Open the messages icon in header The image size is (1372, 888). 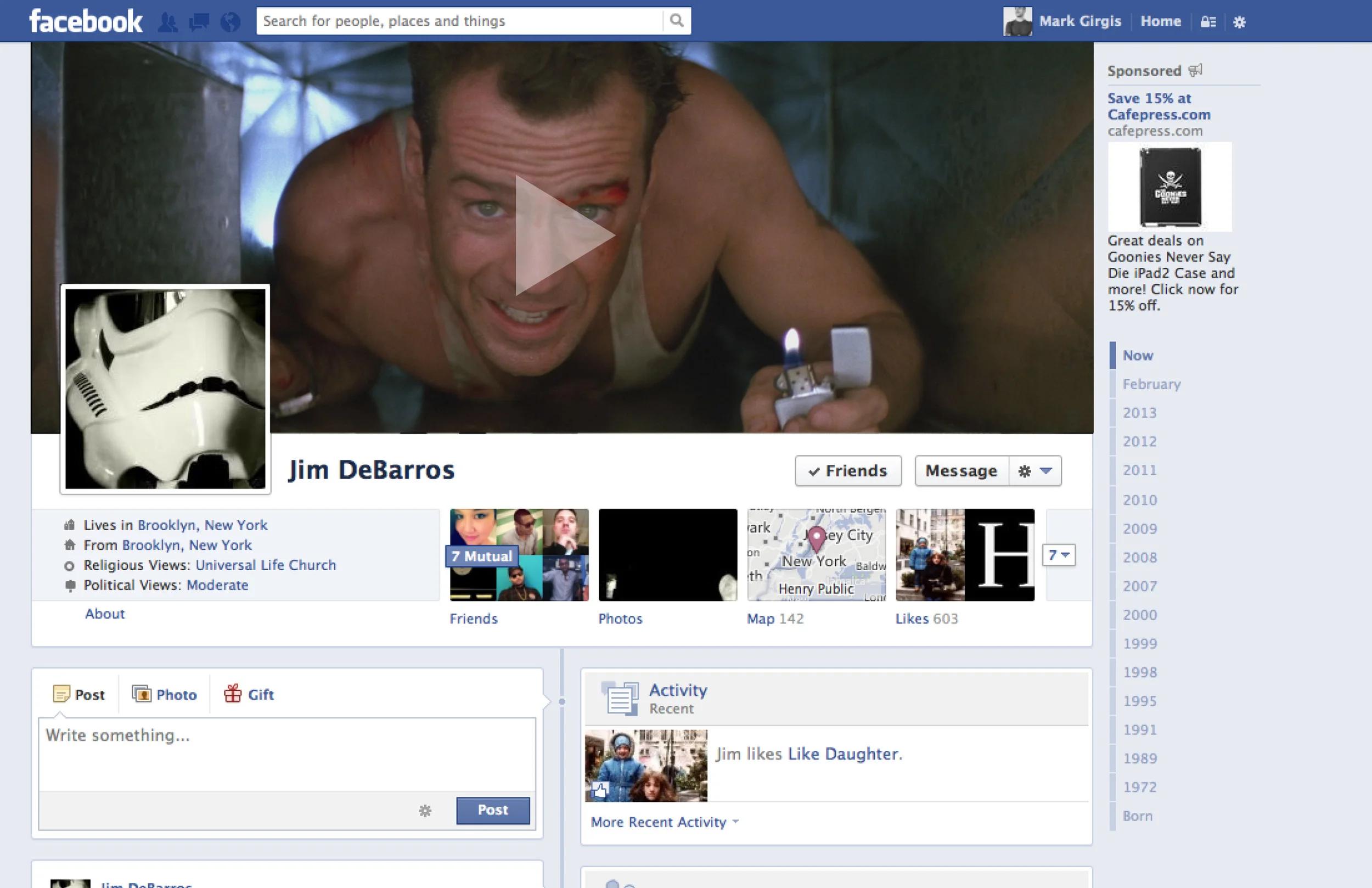[x=199, y=22]
